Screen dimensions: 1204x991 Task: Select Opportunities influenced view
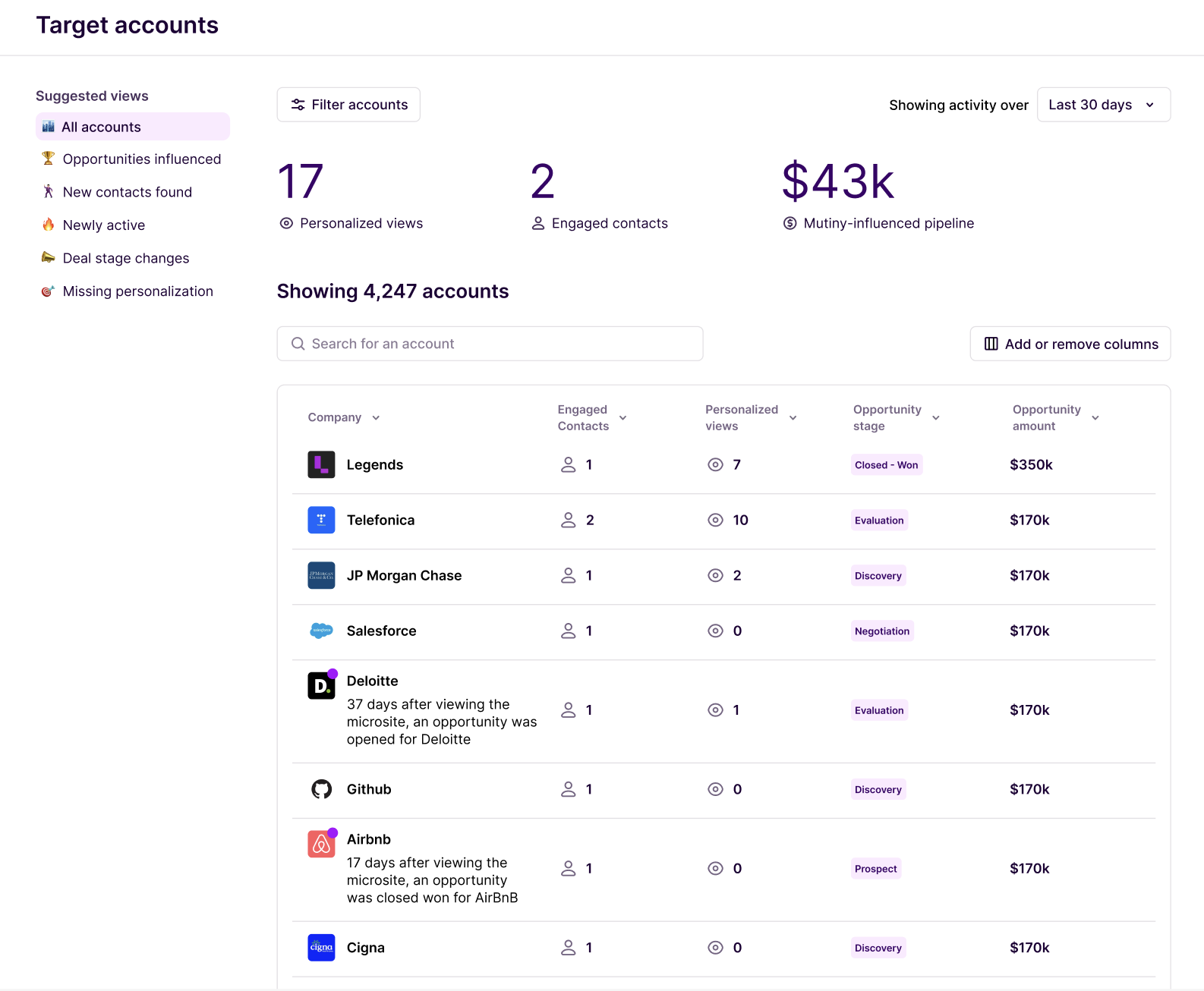141,159
